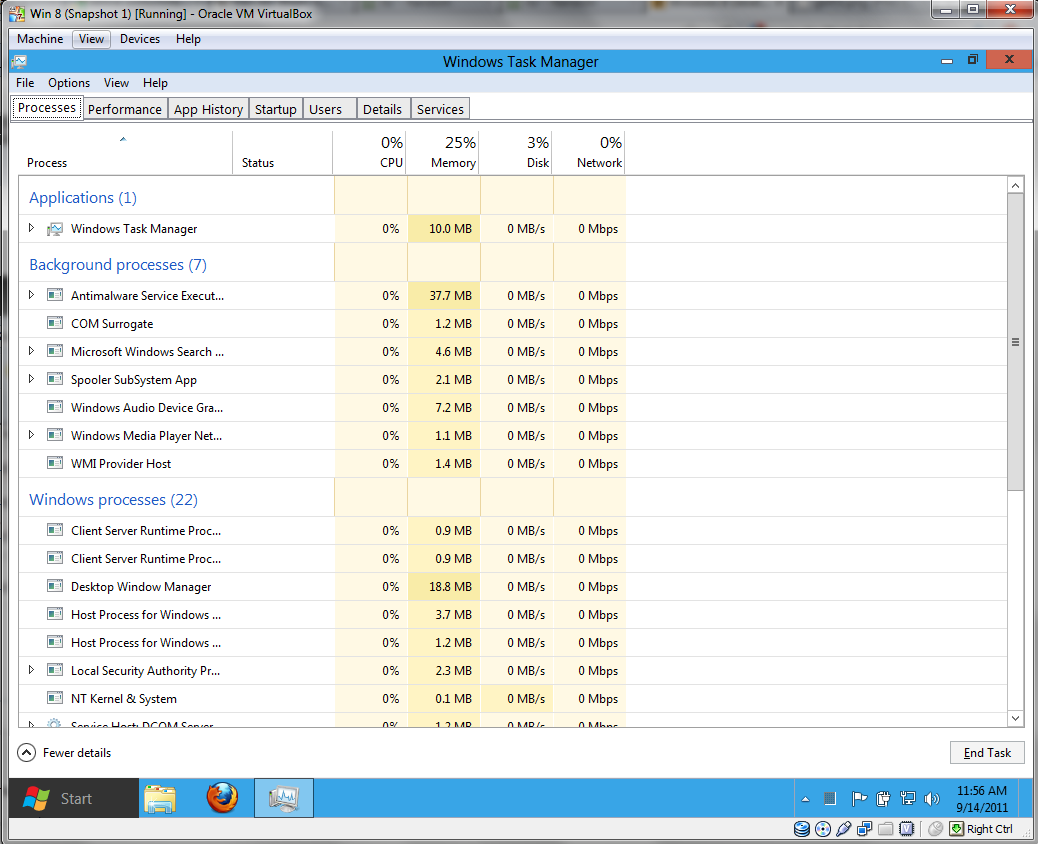Click the VirtualBox network status icon
Viewport: 1038px width, 844px height.
865,829
